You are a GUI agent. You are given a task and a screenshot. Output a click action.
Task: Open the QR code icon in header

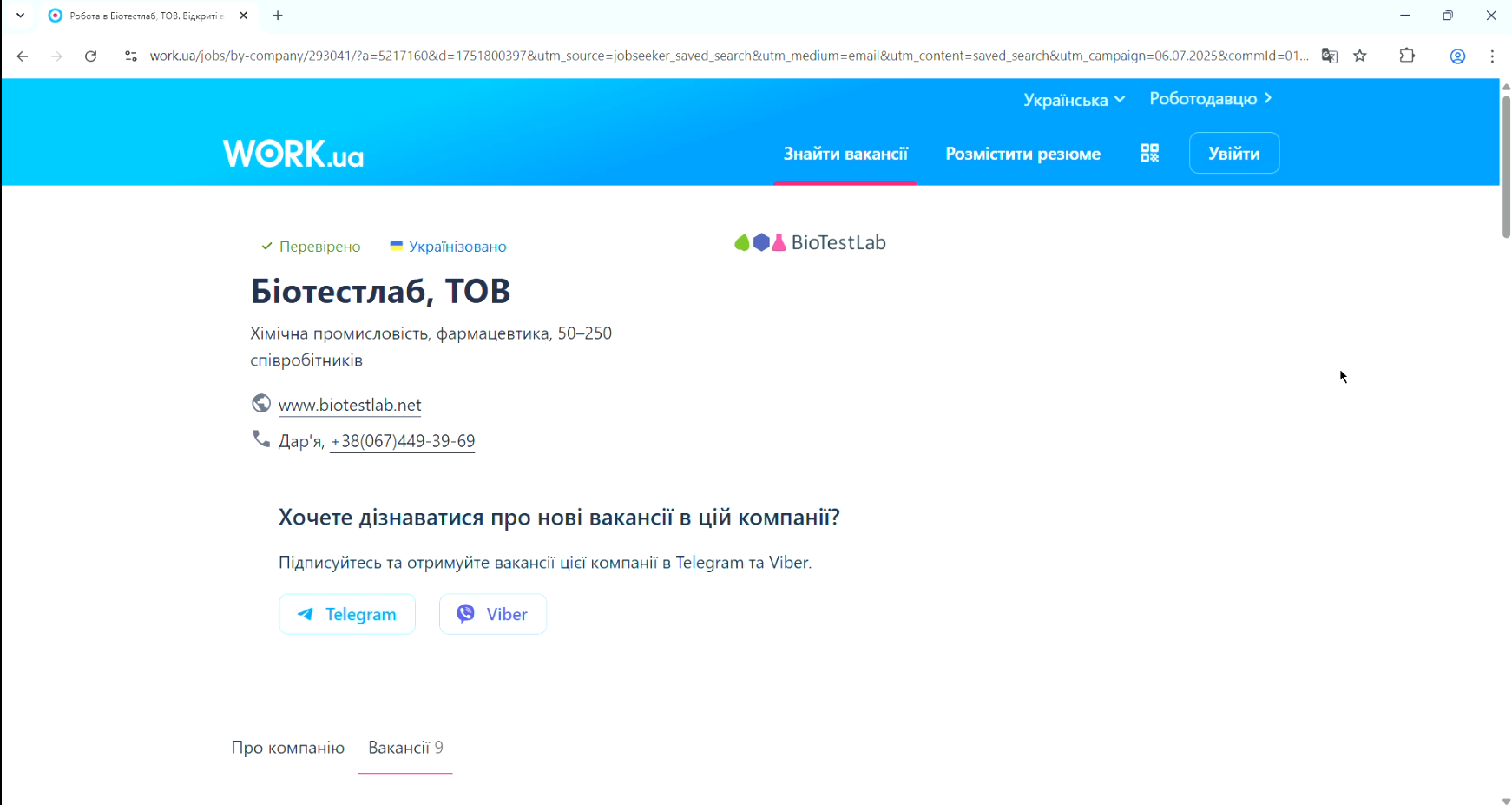point(1149,154)
